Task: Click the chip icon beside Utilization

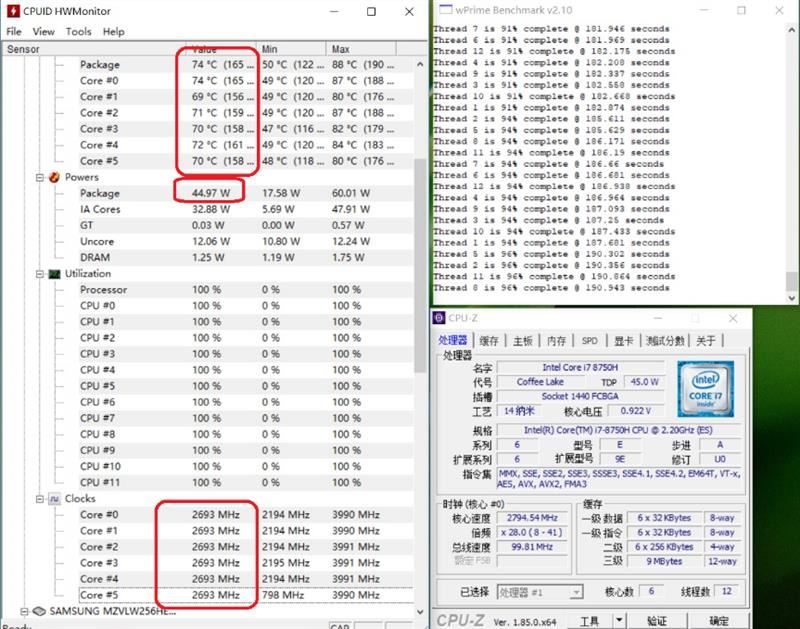Action: point(54,274)
